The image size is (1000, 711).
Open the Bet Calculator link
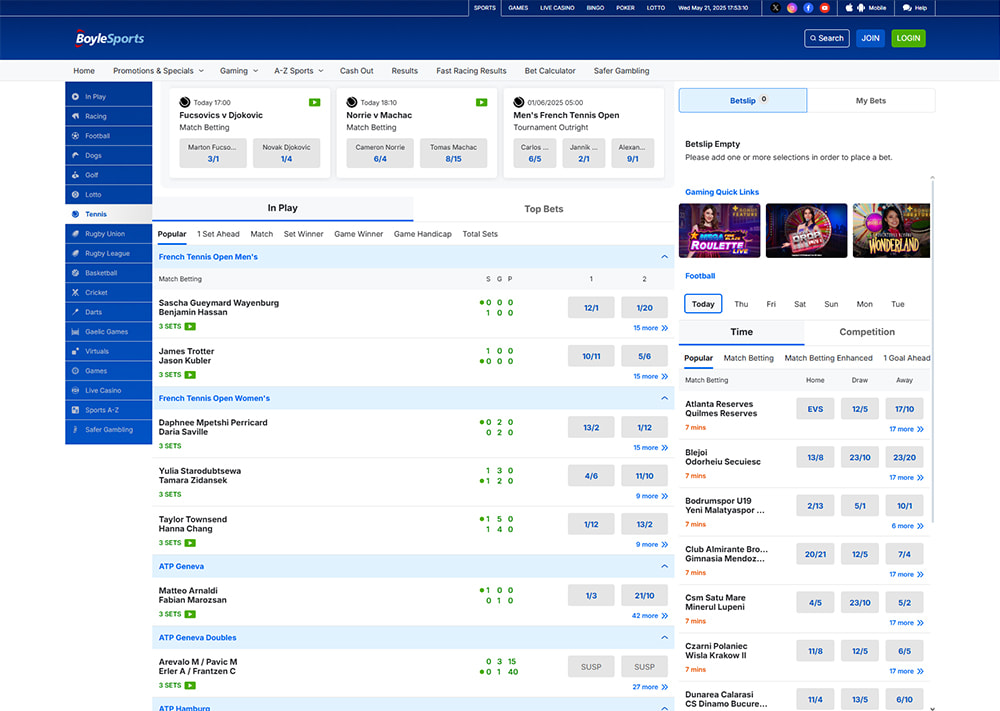point(550,71)
